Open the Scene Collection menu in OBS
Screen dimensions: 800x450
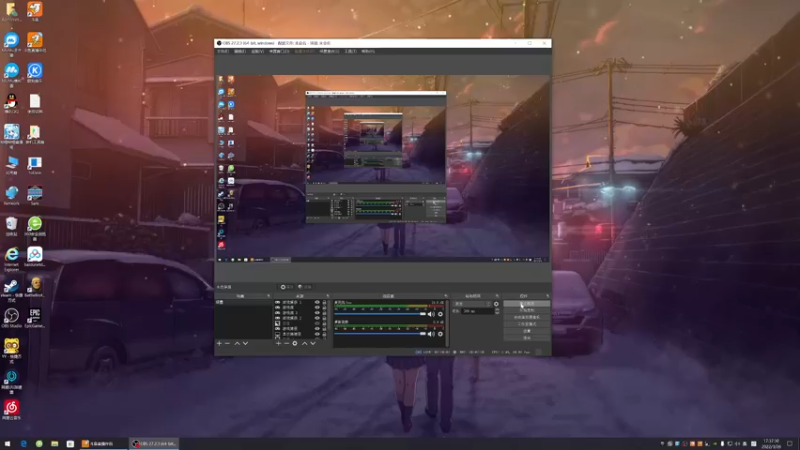[x=329, y=51]
